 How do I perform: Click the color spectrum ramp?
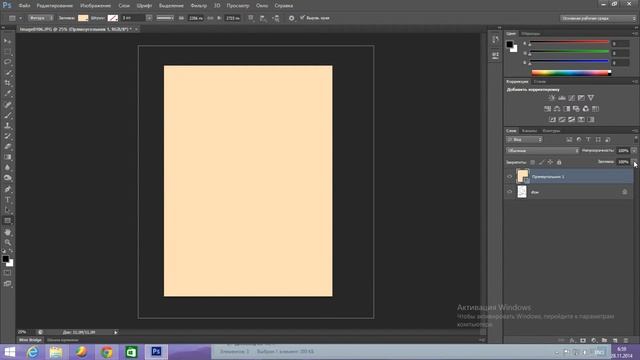571,73
